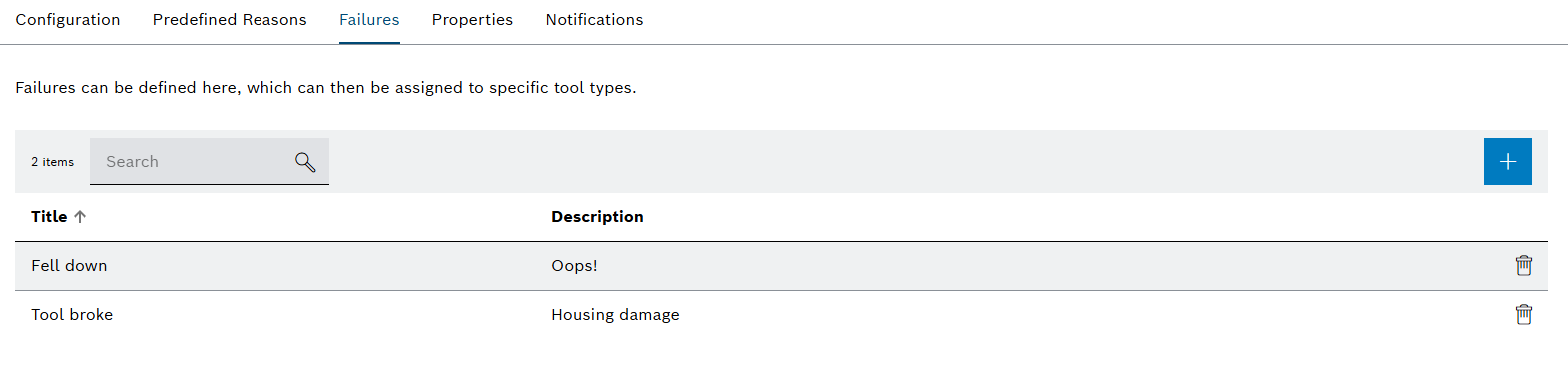The width and height of the screenshot is (1568, 367).
Task: Switch to Predefined Reasons tab
Action: (x=230, y=20)
